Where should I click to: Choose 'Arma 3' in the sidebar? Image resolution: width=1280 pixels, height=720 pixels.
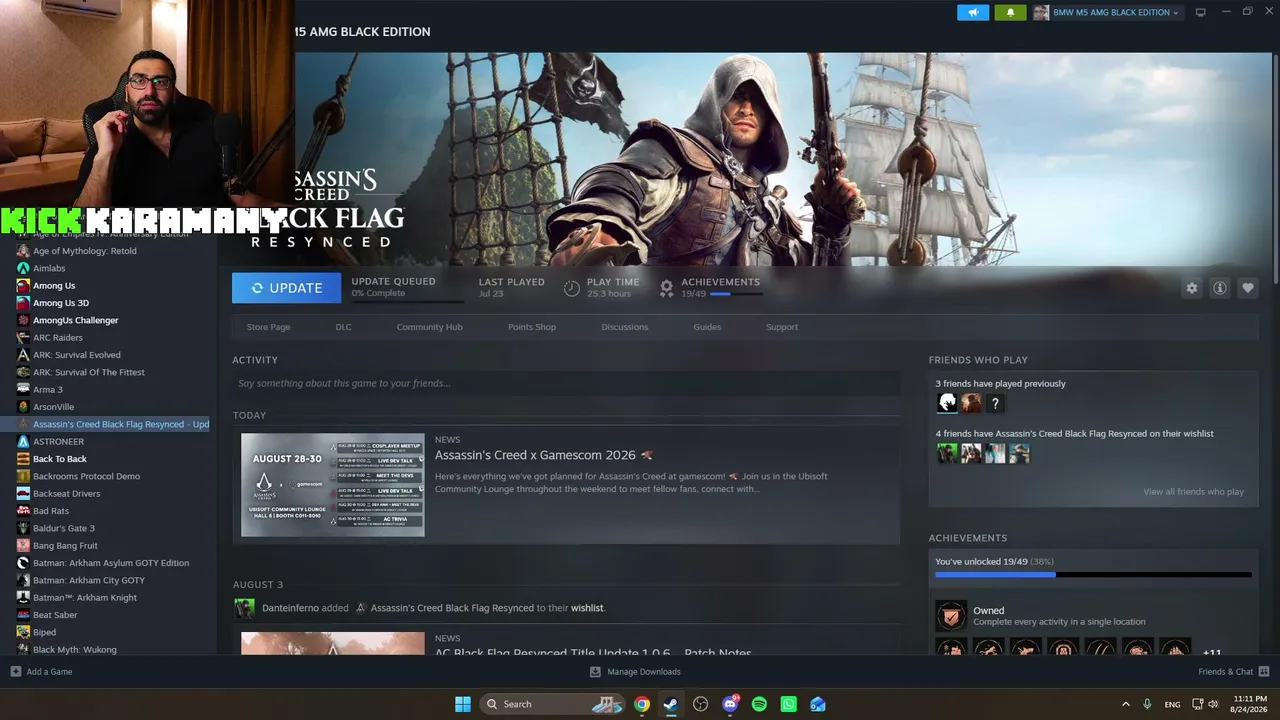[48, 390]
